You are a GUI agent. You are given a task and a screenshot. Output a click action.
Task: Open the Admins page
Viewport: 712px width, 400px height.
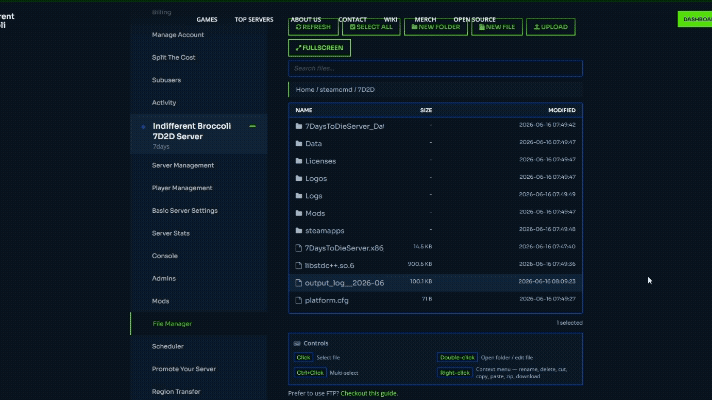(x=163, y=278)
